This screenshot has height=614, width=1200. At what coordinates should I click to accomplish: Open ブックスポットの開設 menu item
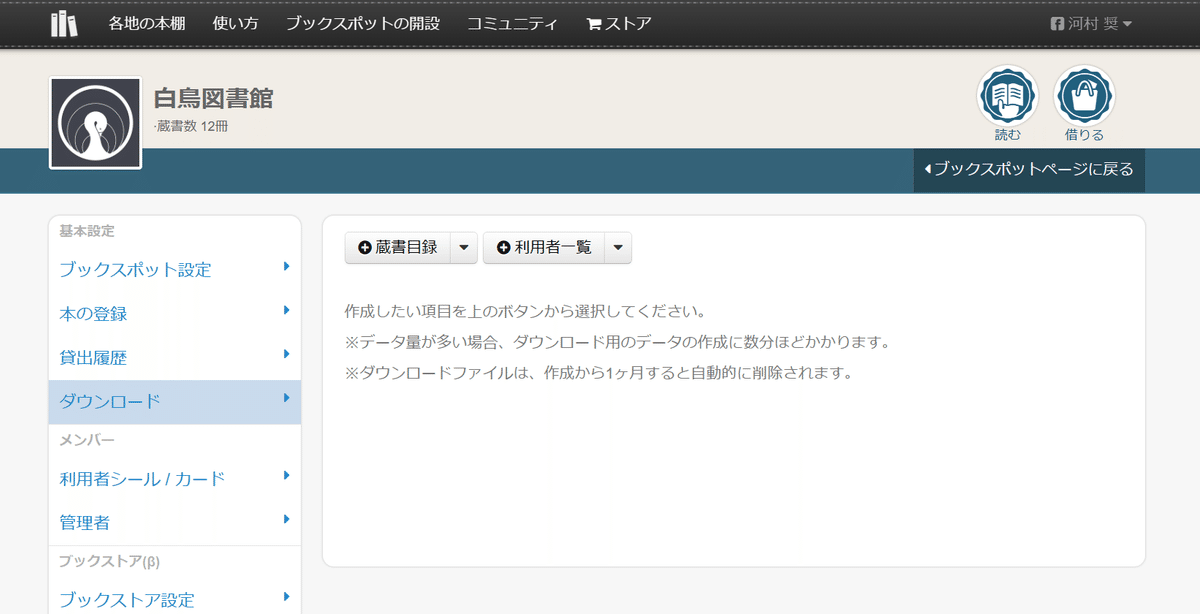point(362,23)
